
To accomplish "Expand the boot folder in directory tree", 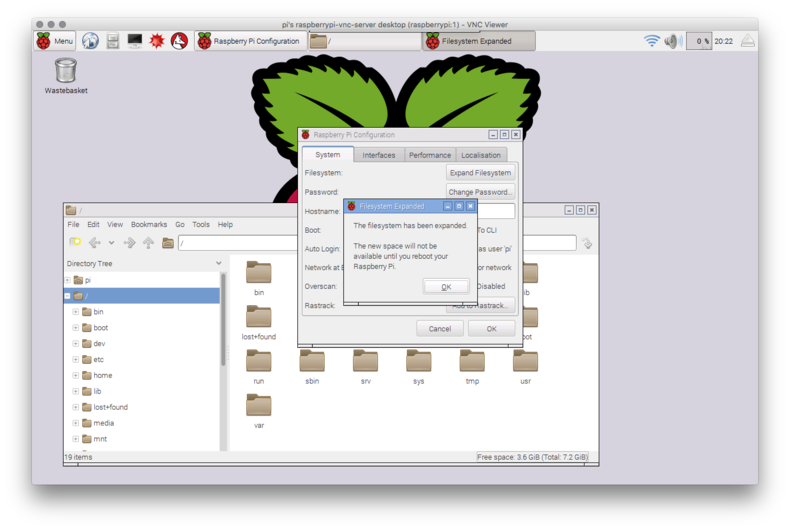I will pyautogui.click(x=76, y=328).
